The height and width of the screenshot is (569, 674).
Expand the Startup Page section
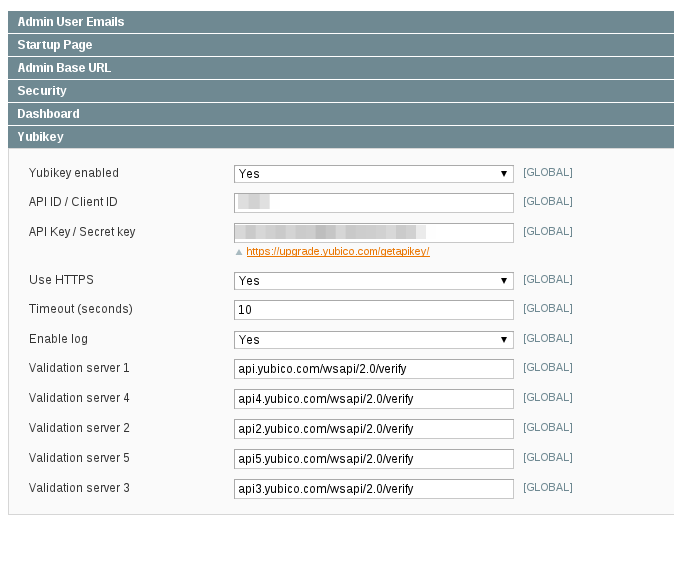(55, 45)
